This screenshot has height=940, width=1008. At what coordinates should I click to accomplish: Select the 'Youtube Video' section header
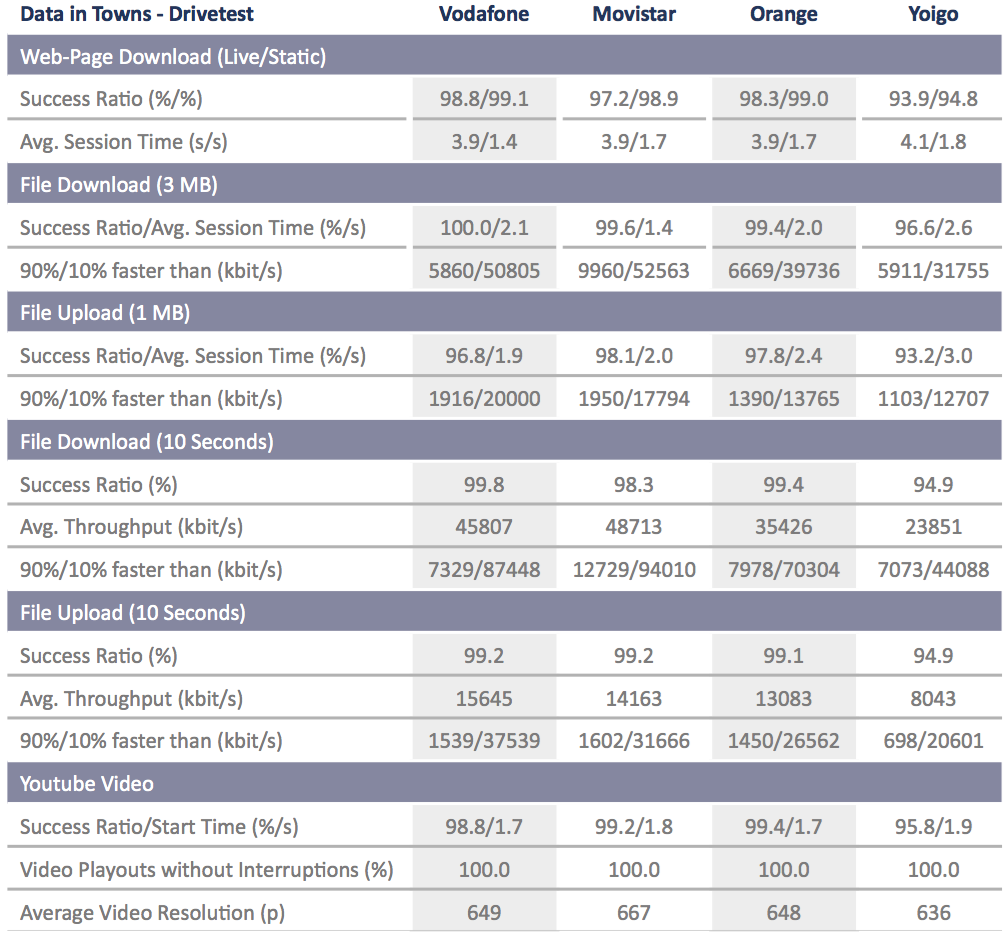pos(504,783)
